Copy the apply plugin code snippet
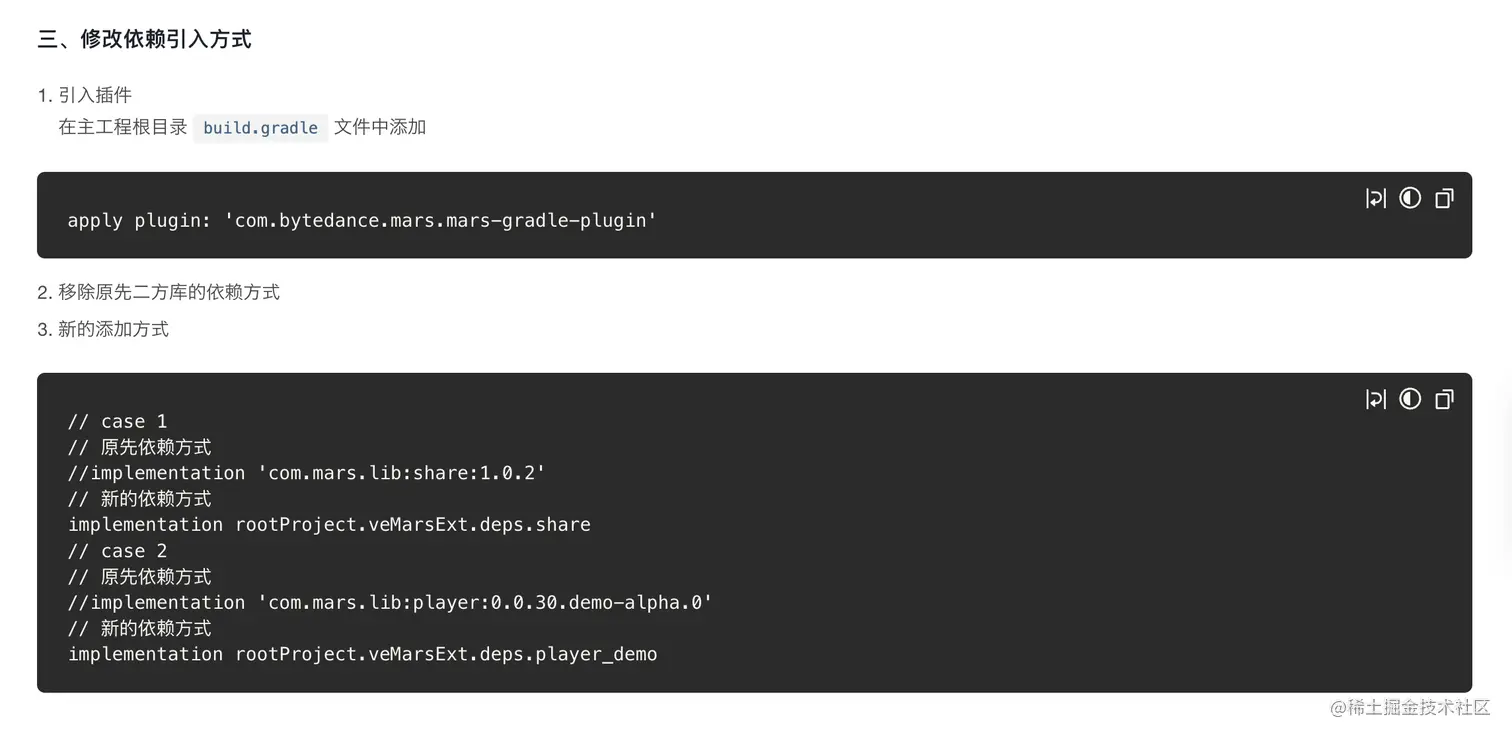This screenshot has width=1512, height=739. click(x=1444, y=198)
